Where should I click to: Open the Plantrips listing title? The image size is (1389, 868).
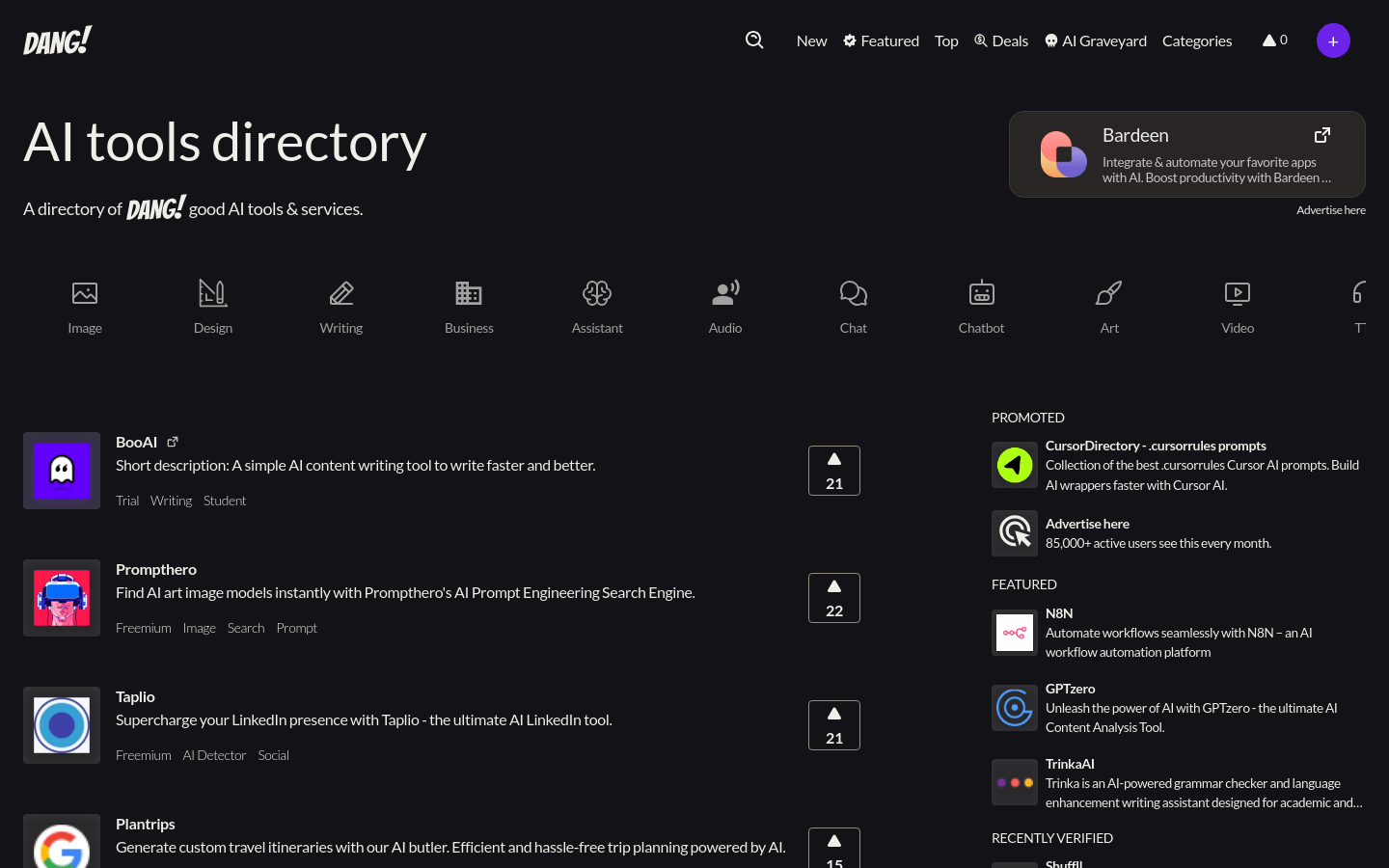pyautogui.click(x=146, y=824)
